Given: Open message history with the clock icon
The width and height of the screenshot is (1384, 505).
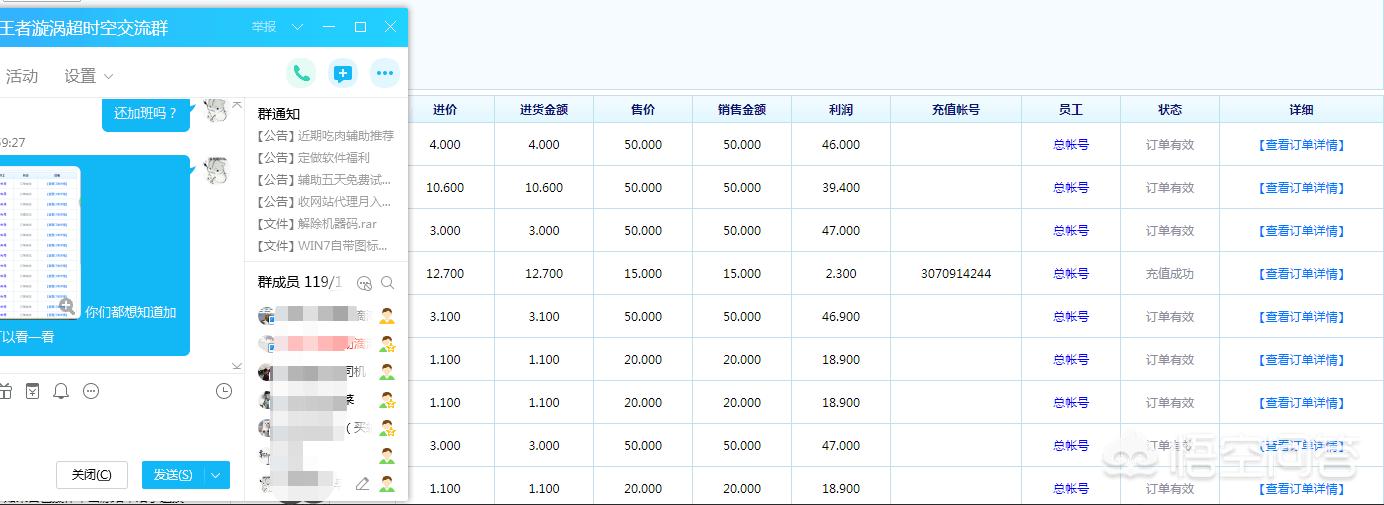Looking at the screenshot, I should pyautogui.click(x=224, y=391).
